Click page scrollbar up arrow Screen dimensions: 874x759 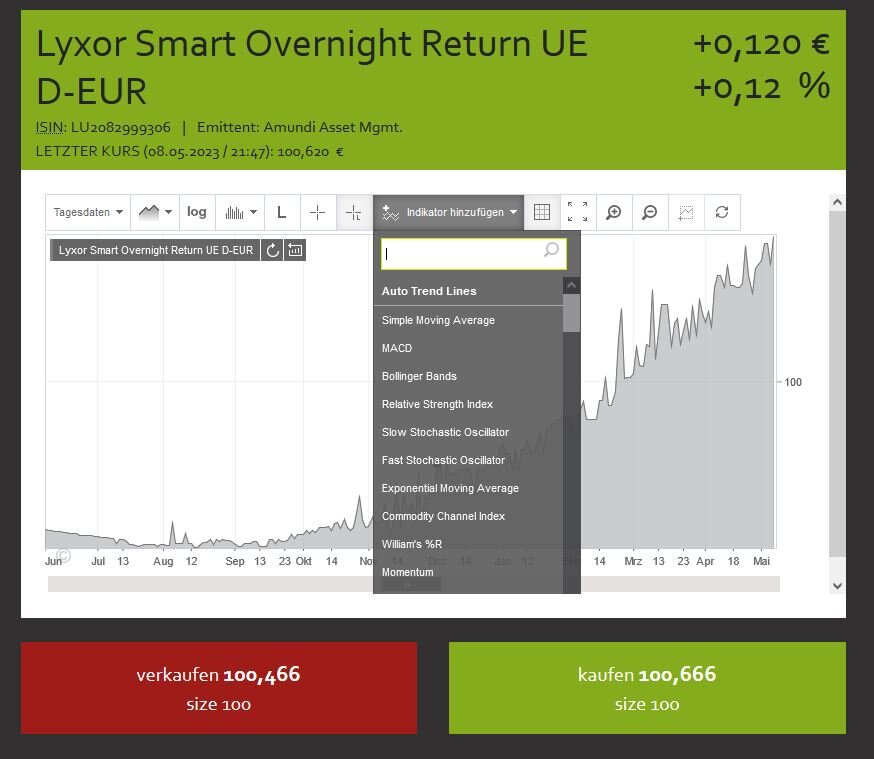click(837, 202)
